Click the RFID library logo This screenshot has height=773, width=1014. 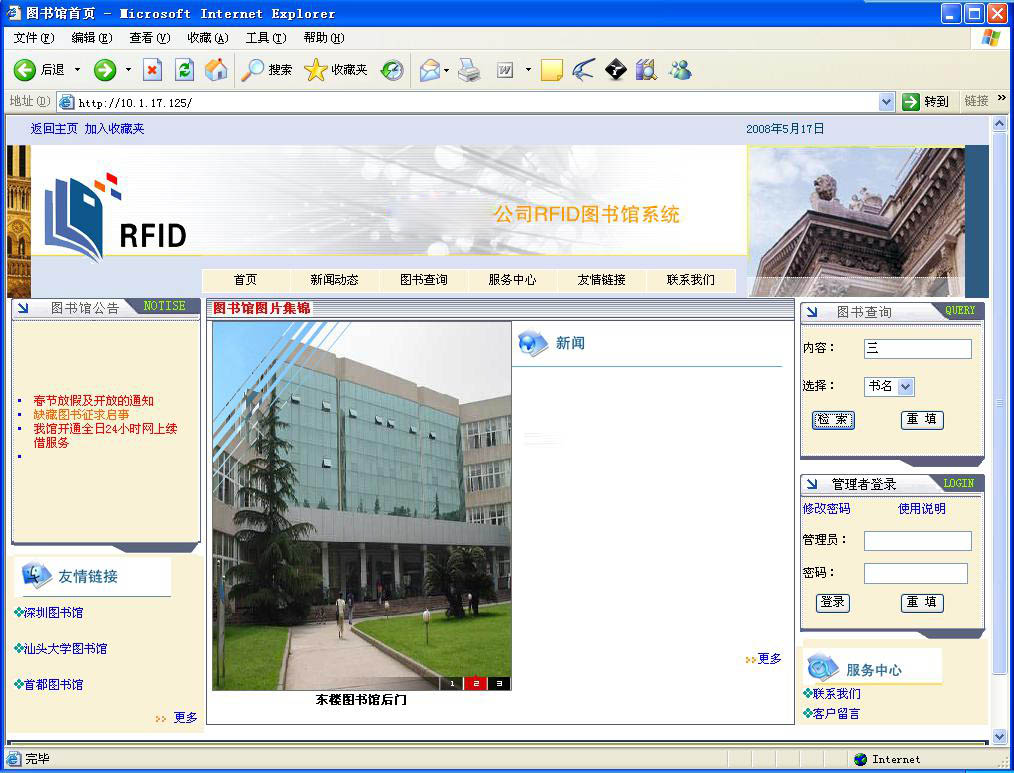[x=115, y=217]
